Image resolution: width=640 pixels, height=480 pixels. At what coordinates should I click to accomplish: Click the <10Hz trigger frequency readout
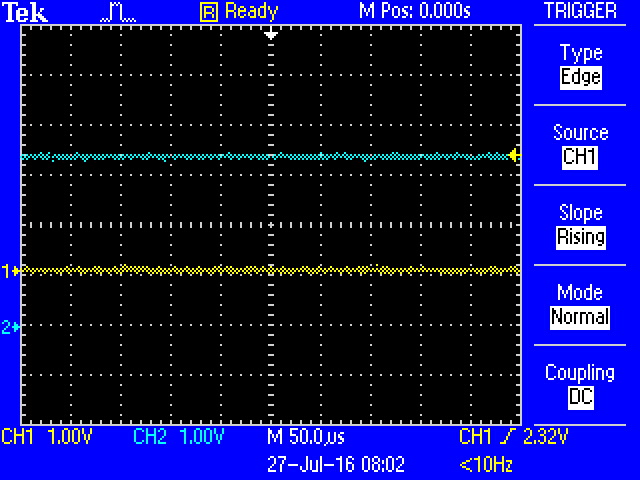[486, 464]
